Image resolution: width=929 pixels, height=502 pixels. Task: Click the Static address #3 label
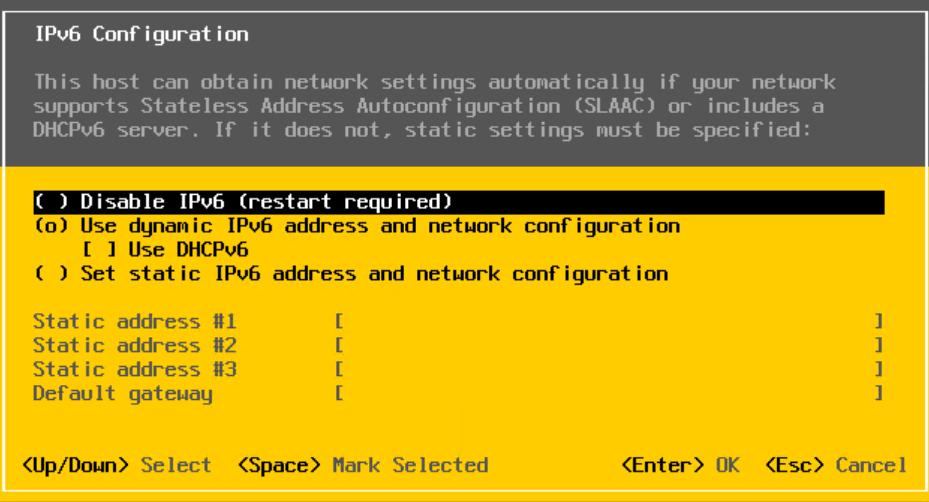(x=135, y=370)
